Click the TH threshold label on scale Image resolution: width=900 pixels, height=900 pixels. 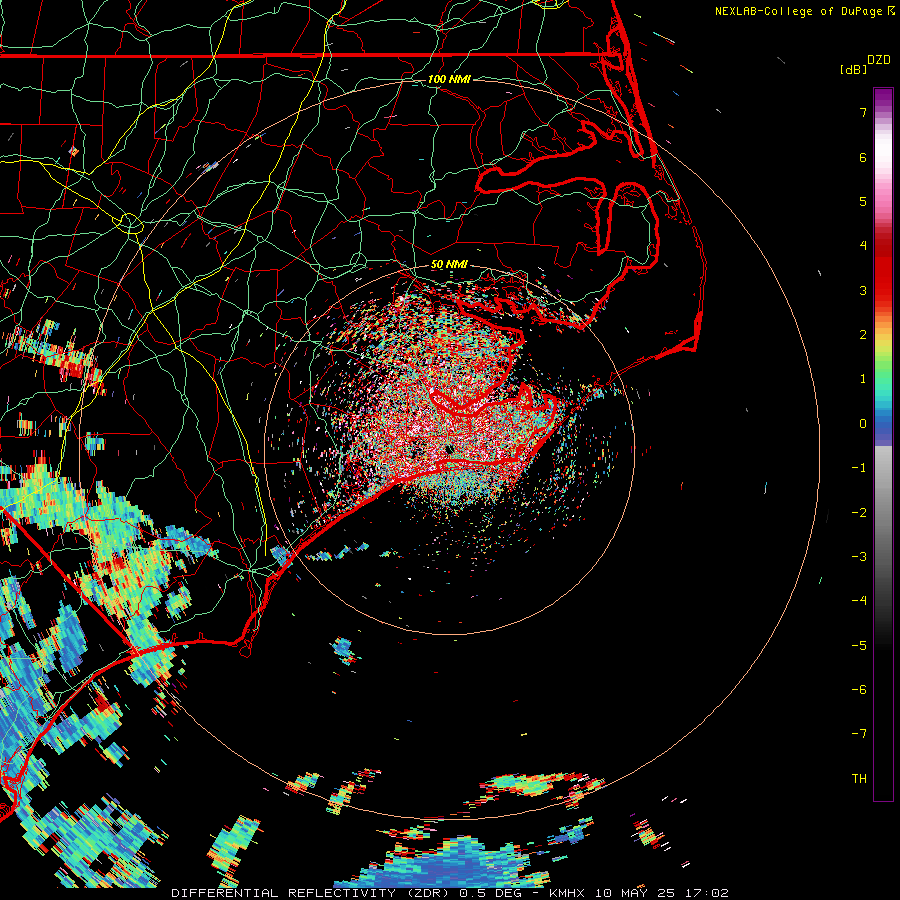tap(859, 779)
